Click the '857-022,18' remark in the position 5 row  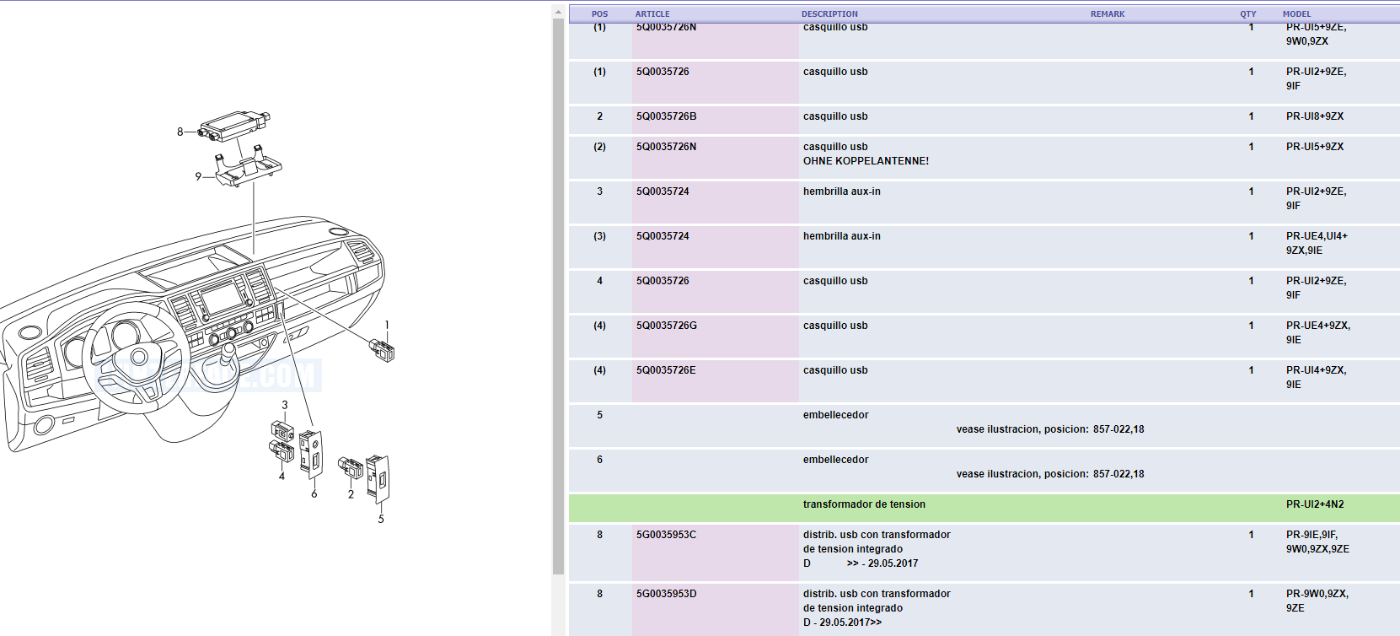pyautogui.click(x=1119, y=429)
